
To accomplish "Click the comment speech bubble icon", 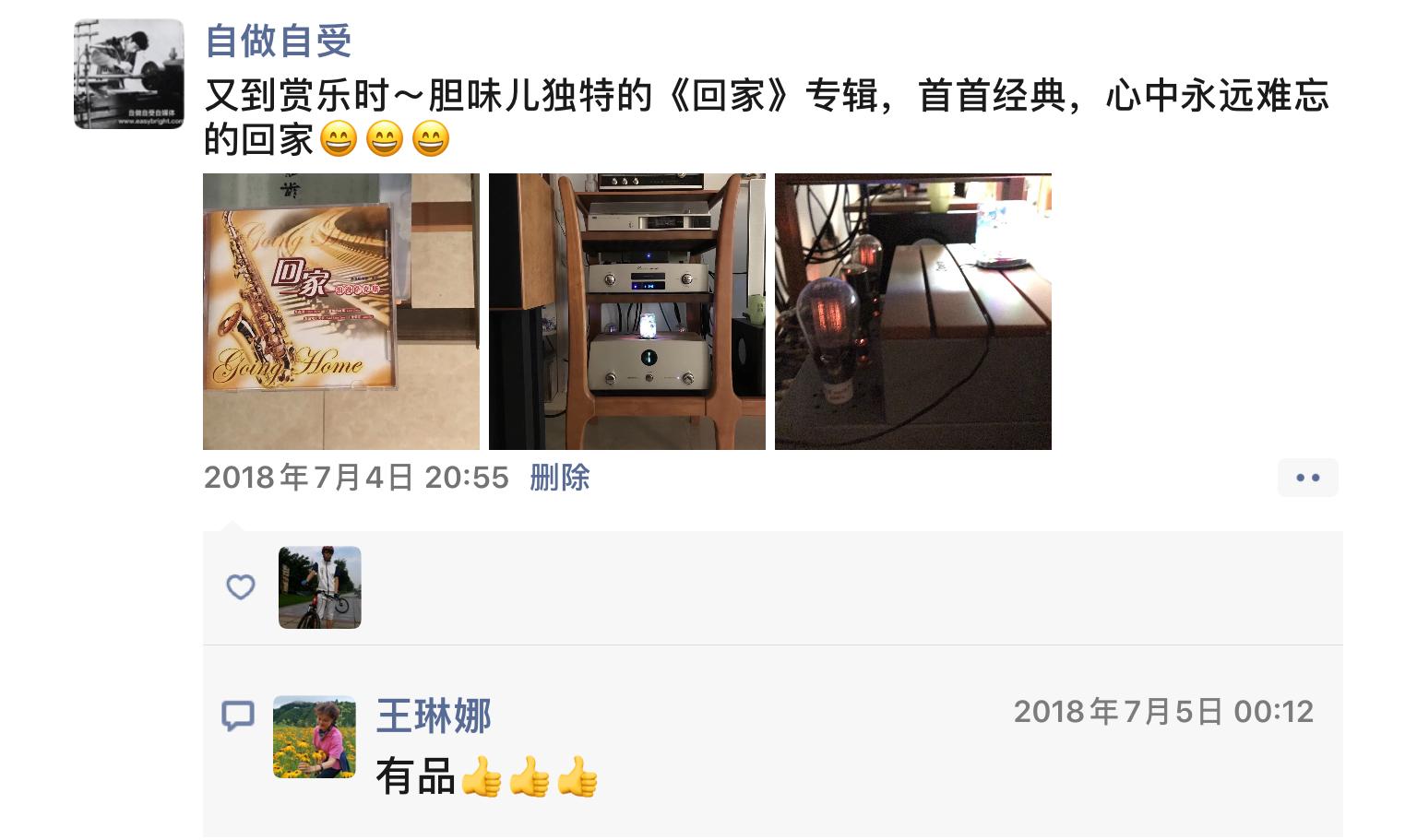I will coord(238,716).
